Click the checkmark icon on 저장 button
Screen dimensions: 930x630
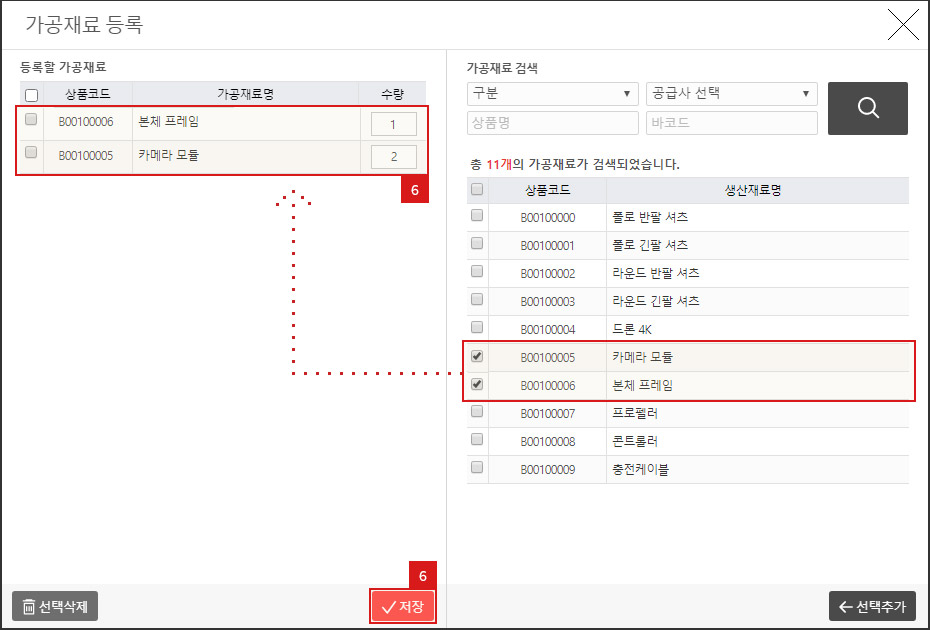390,606
